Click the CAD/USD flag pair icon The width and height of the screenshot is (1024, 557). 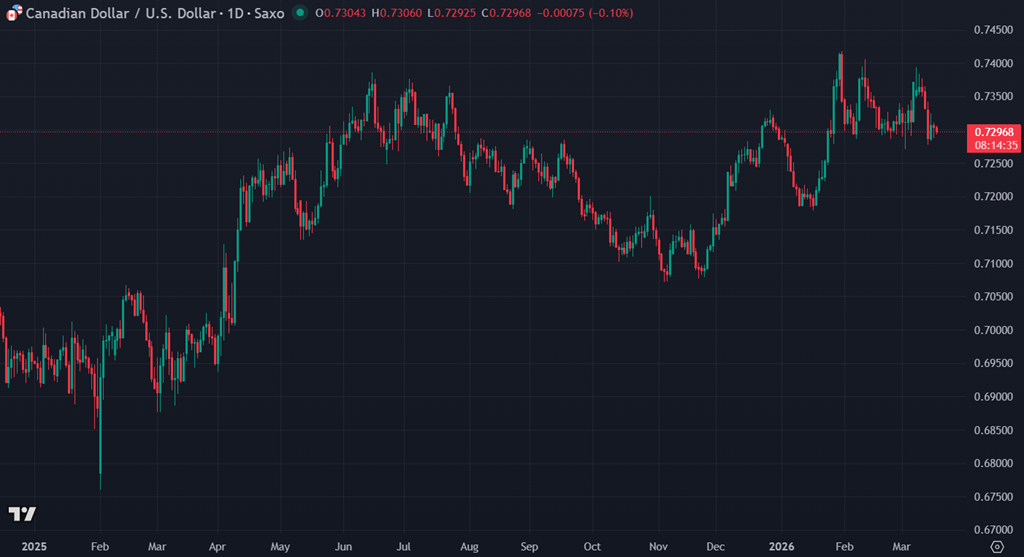pos(13,13)
